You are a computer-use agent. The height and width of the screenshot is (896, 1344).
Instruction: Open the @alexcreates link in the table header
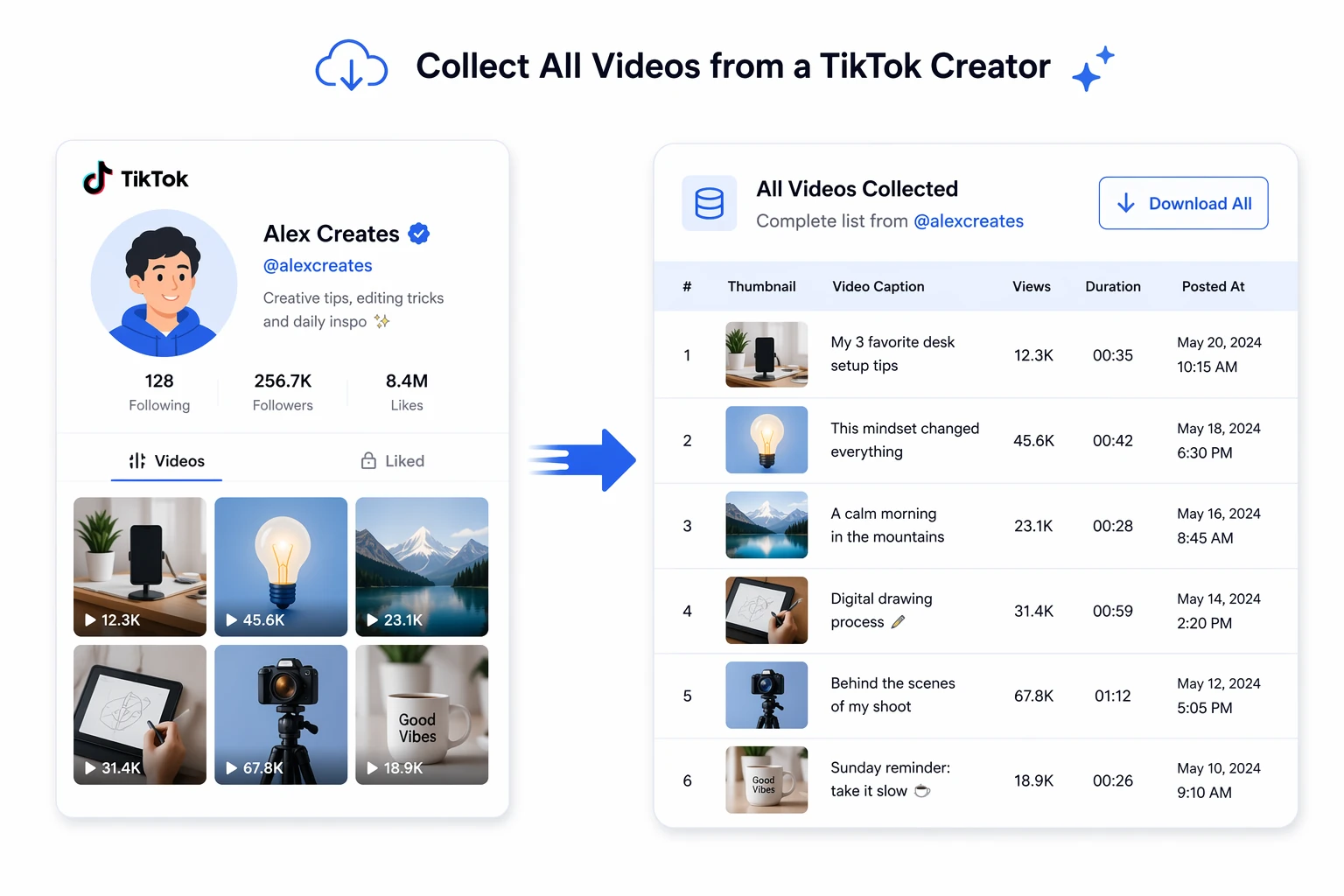969,221
